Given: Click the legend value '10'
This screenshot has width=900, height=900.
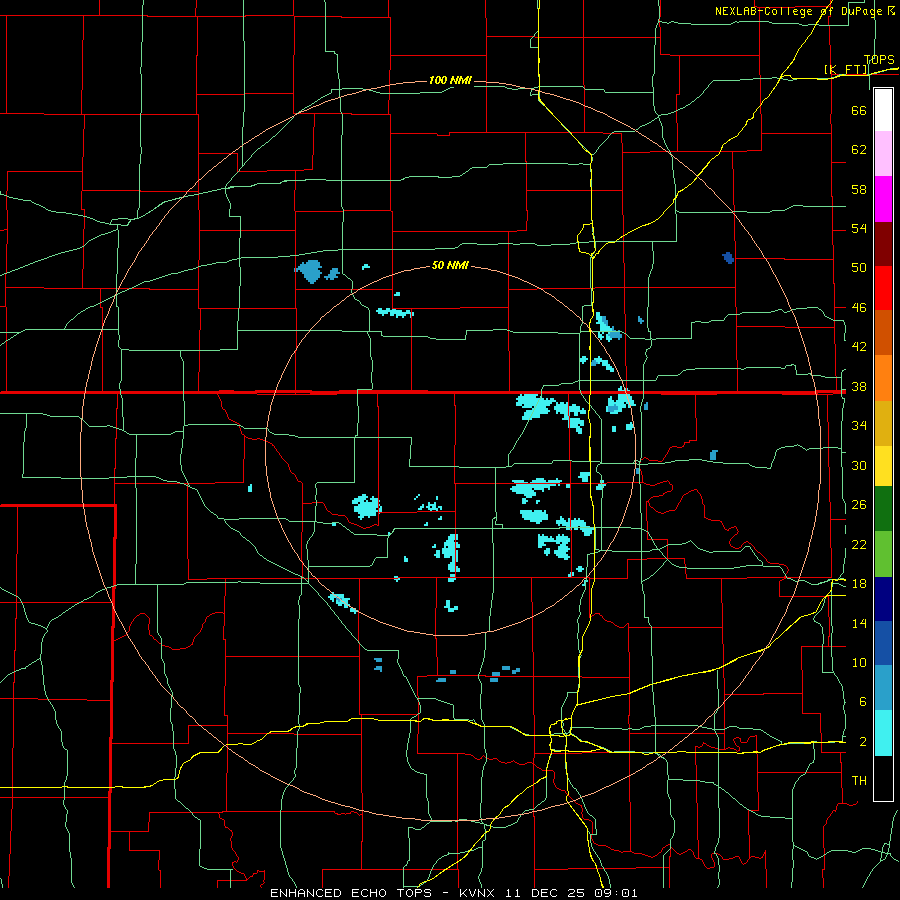Looking at the screenshot, I should 859,663.
